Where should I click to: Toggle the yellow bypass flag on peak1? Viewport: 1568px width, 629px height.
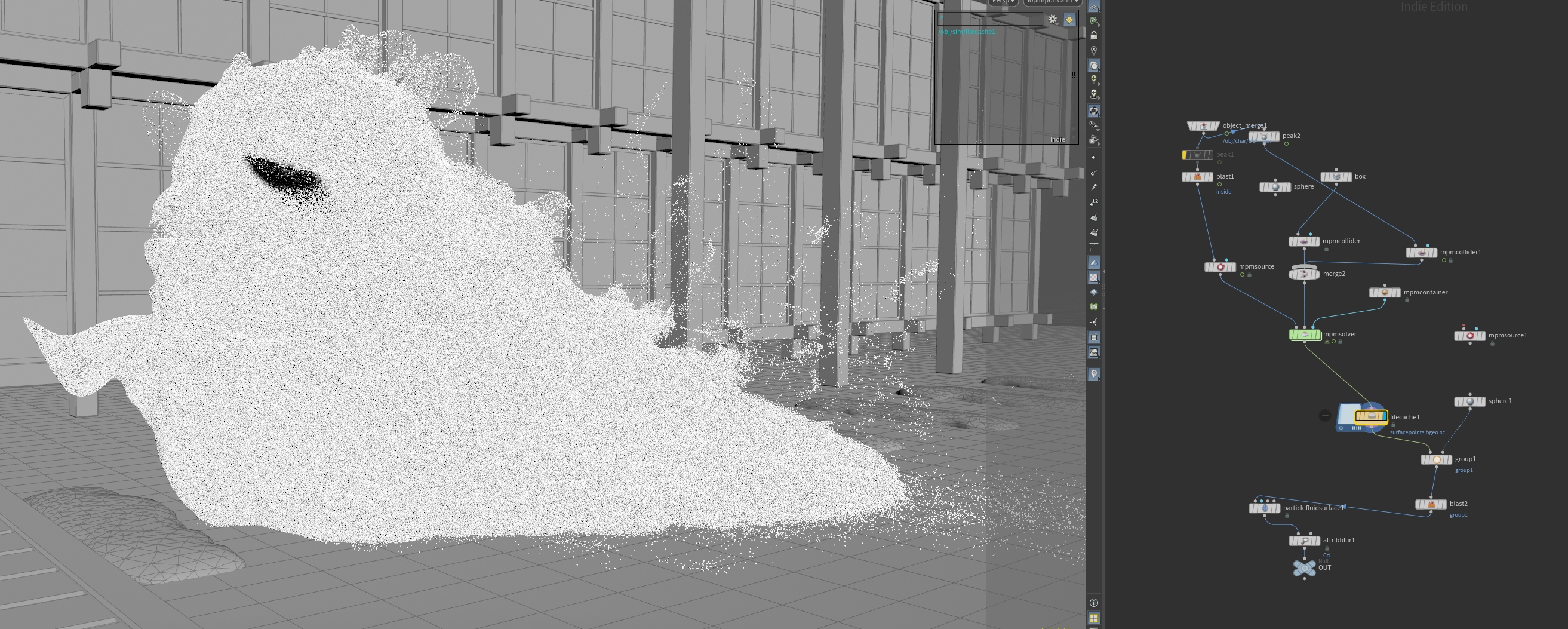(1185, 155)
